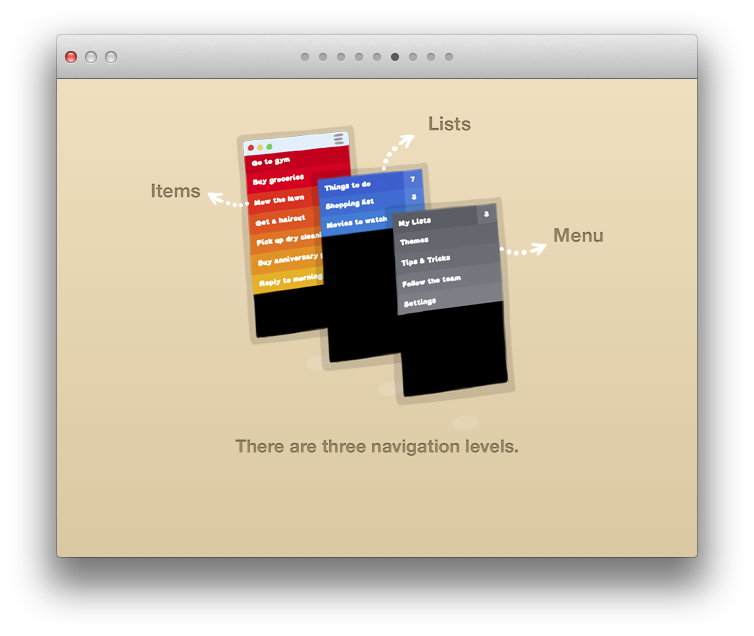Advance to the seventh page dot
Screen dimensions: 754x636
(x=413, y=57)
